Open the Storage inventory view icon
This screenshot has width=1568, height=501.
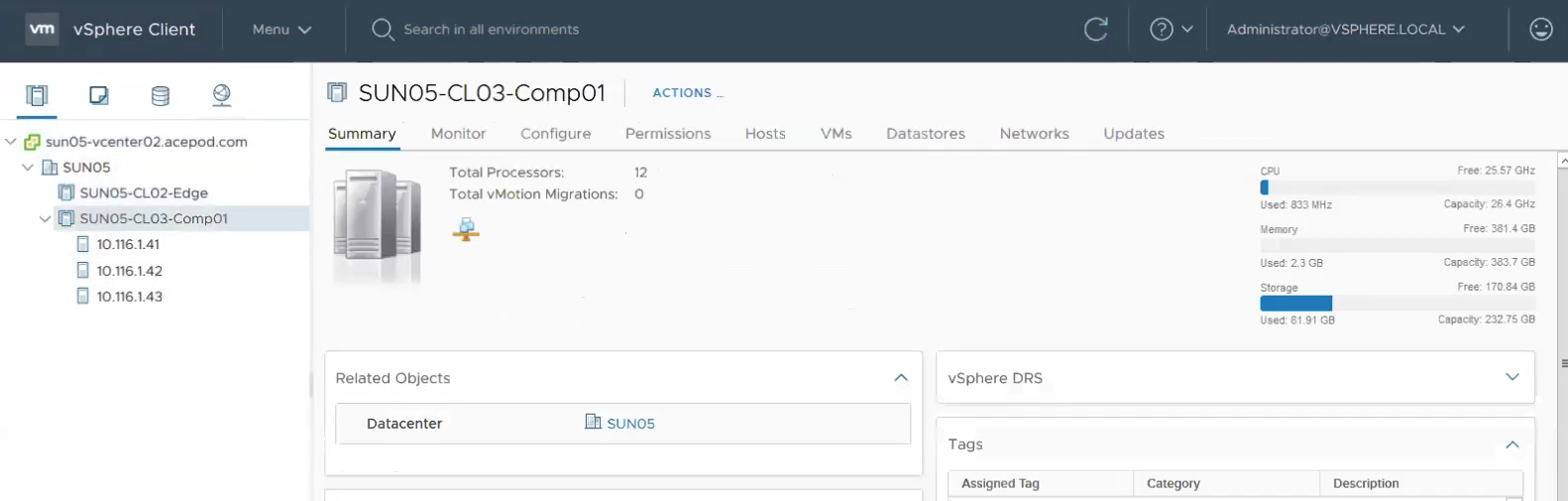[160, 95]
